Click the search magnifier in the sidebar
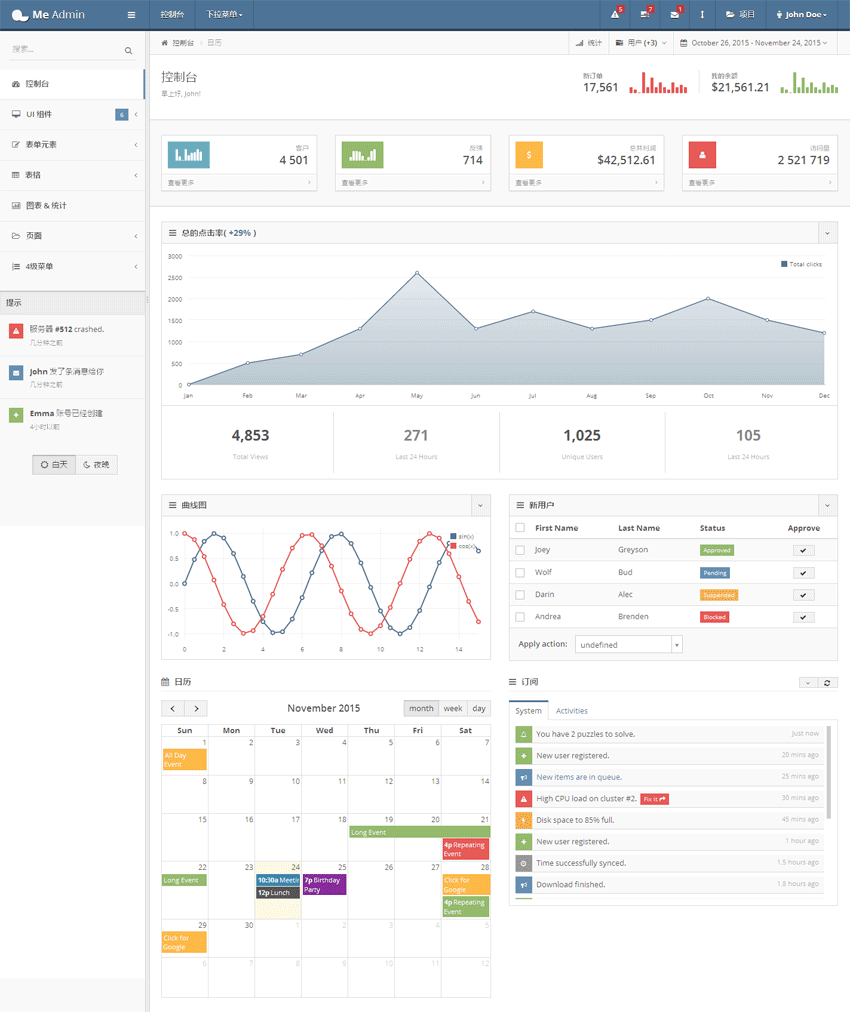The width and height of the screenshot is (850, 1012). (x=128, y=49)
